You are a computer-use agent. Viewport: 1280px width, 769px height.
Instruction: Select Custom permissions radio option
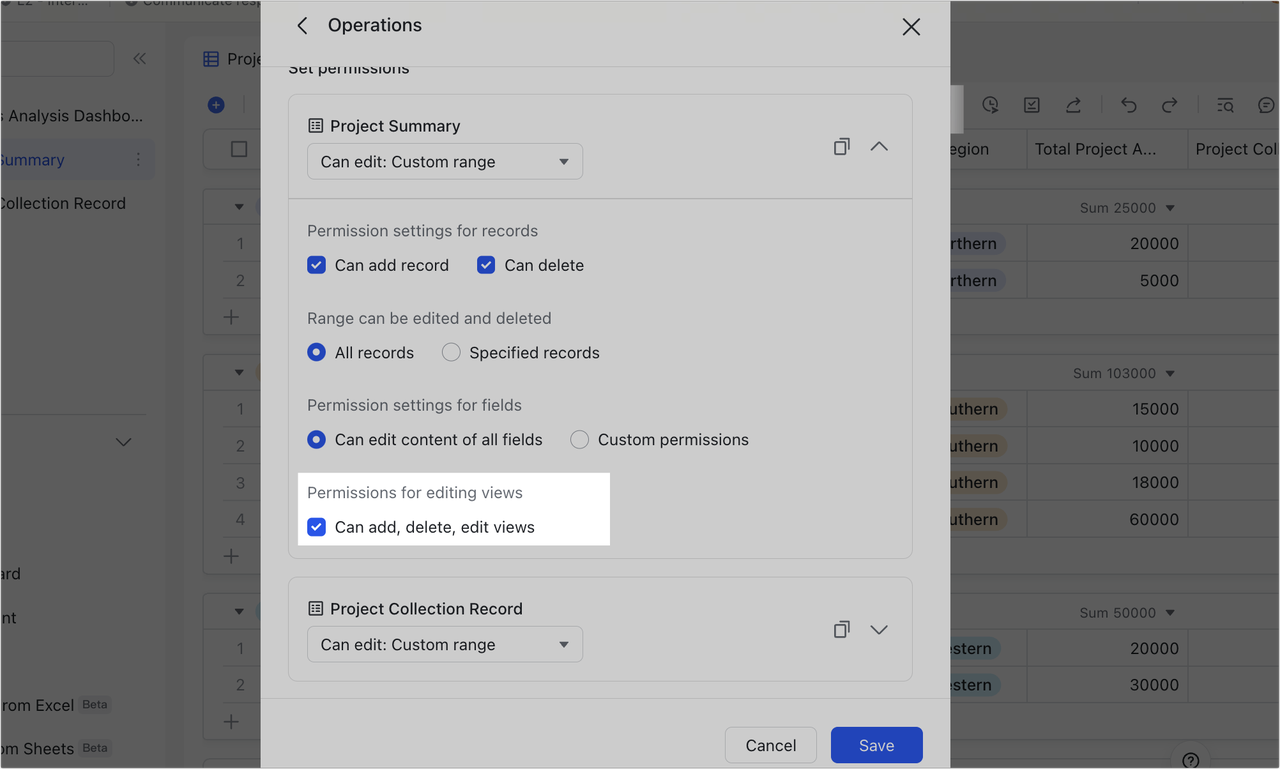pyautogui.click(x=579, y=440)
